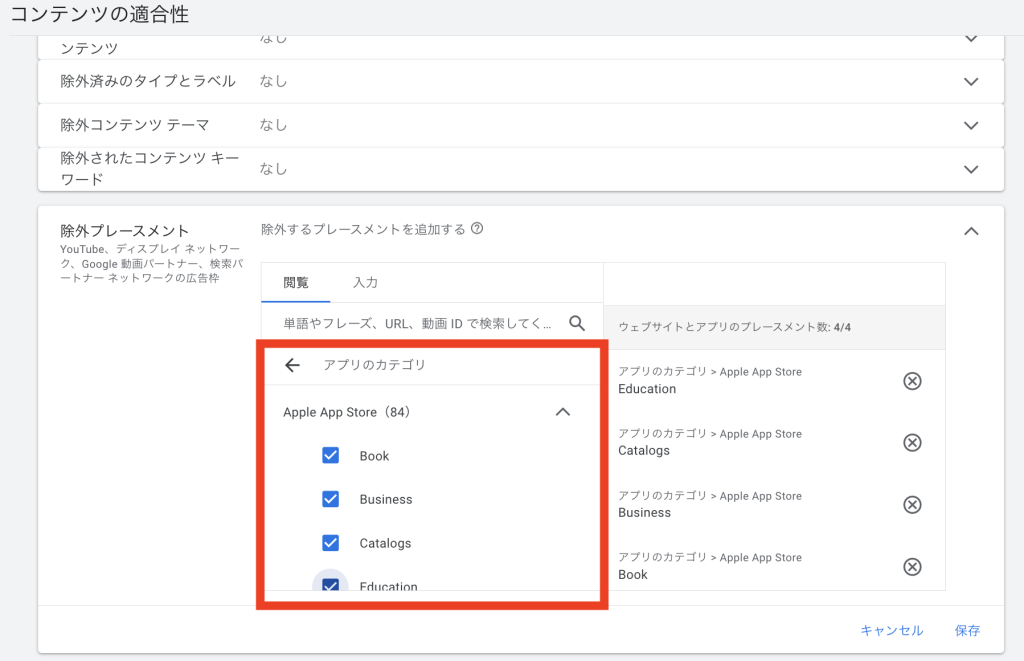
Task: Uncheck the Business category checkbox
Action: tap(331, 499)
